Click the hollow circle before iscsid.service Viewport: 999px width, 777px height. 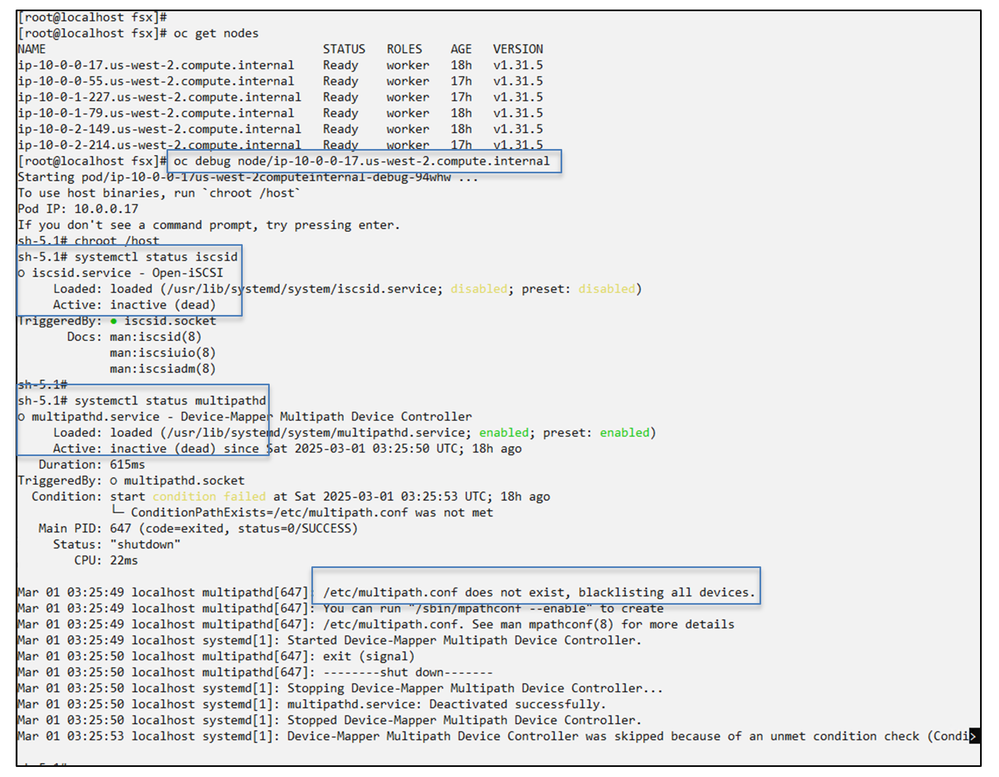(22, 273)
